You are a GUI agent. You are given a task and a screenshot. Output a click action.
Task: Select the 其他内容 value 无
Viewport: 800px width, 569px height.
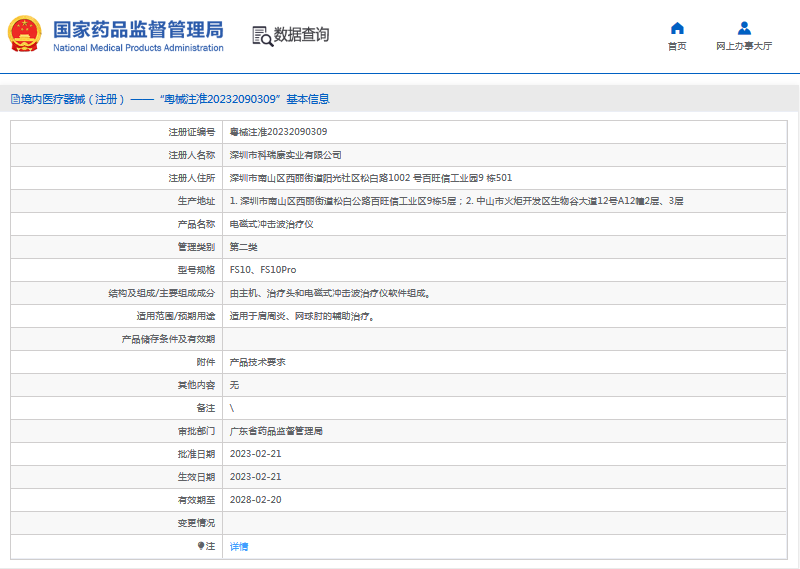[234, 385]
